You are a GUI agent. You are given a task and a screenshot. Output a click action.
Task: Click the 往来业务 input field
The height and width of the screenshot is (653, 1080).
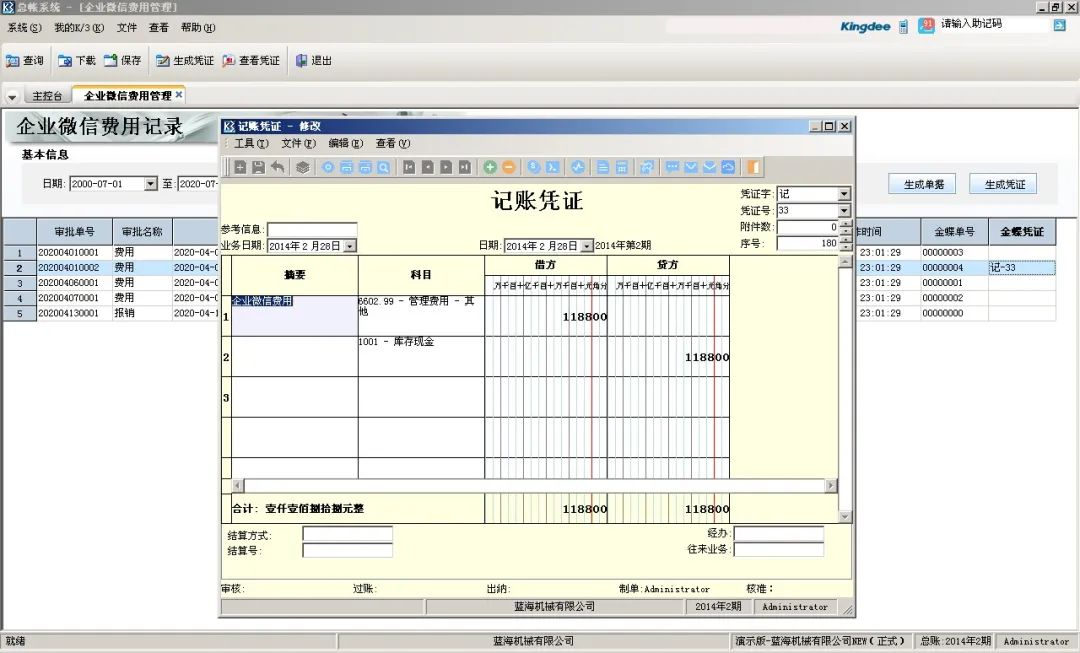(779, 550)
